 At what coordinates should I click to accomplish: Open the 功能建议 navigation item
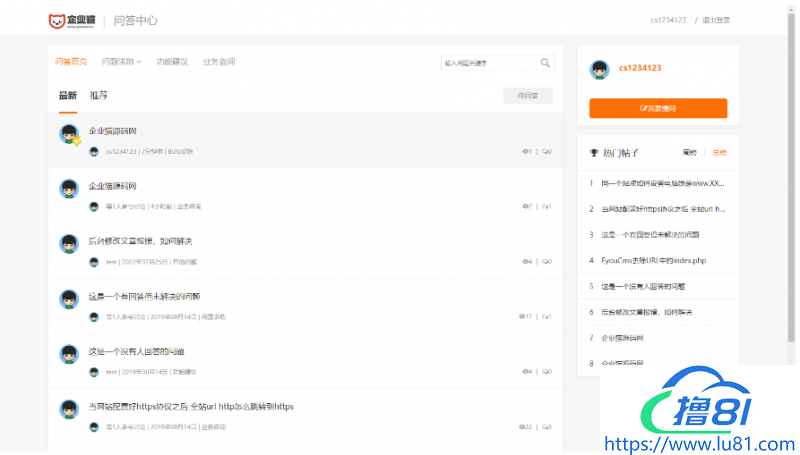coord(172,62)
